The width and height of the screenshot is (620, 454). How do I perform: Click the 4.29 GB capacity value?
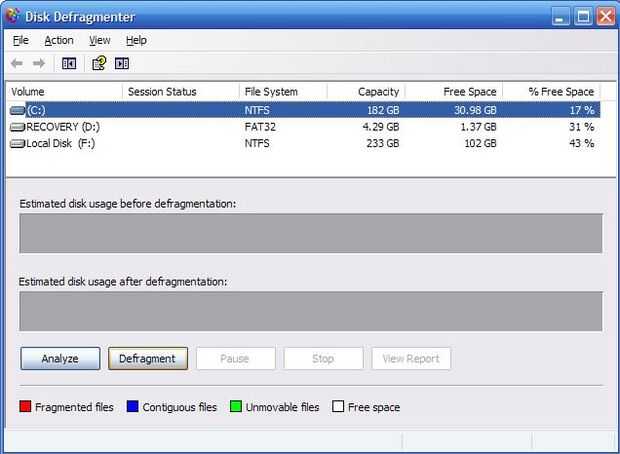click(380, 127)
